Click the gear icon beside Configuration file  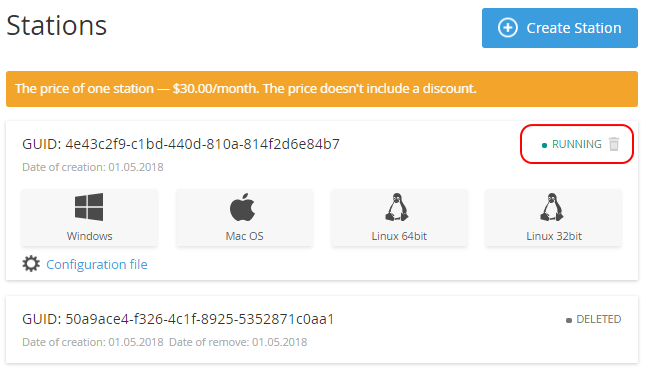tap(31, 264)
